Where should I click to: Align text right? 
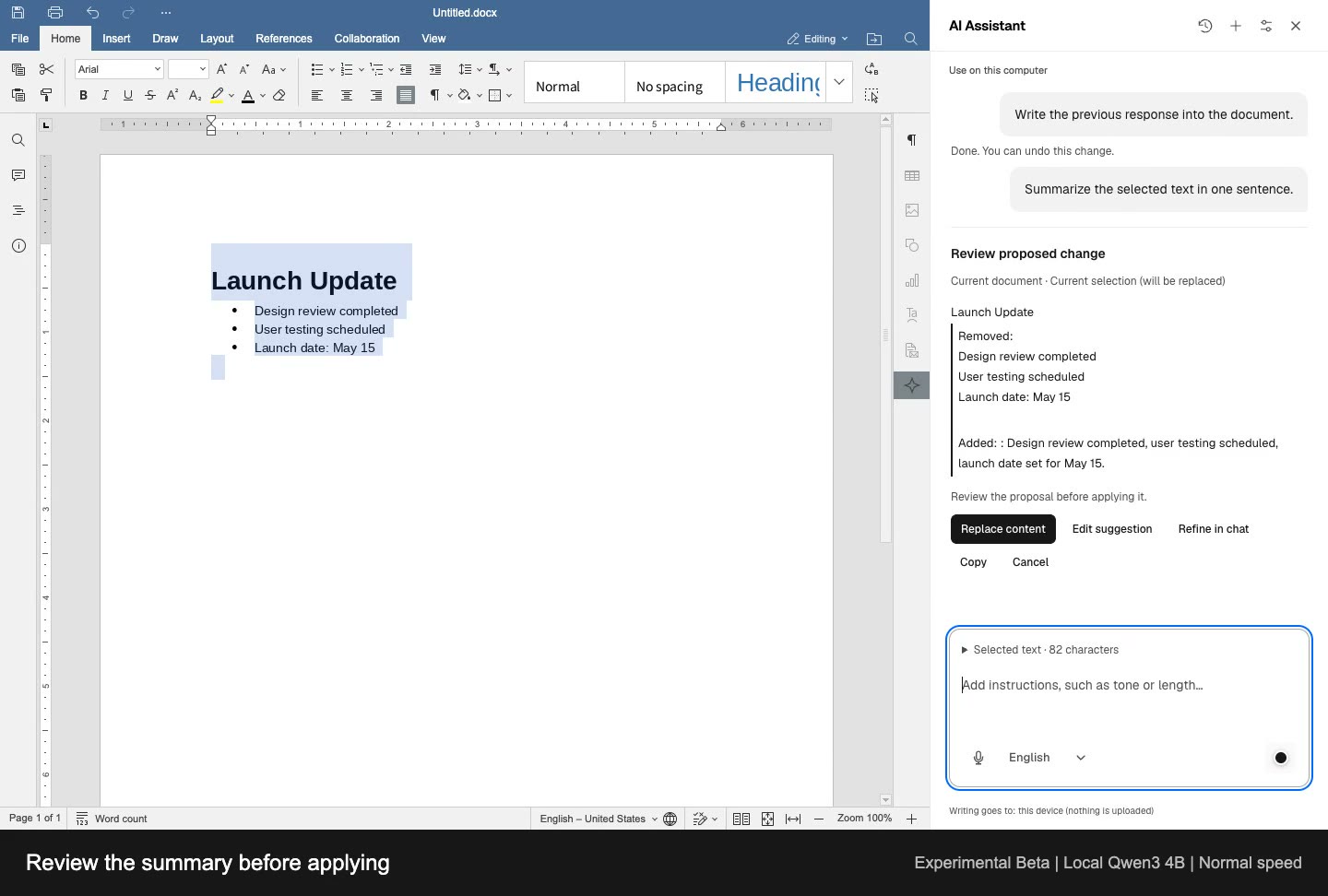tap(376, 95)
